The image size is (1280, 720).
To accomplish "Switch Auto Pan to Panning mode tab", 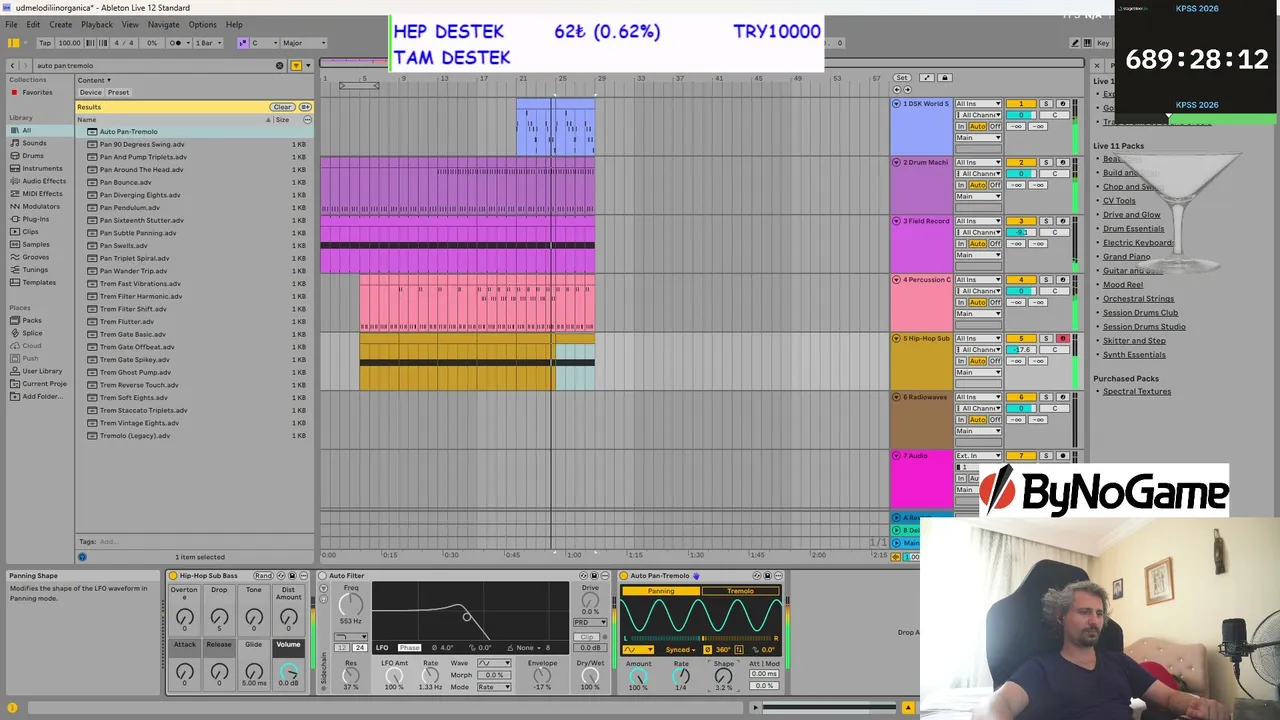I will tap(661, 591).
